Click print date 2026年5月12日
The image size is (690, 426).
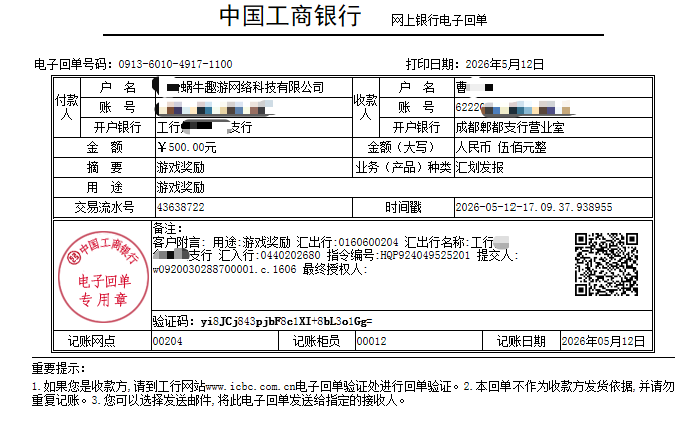coord(504,64)
